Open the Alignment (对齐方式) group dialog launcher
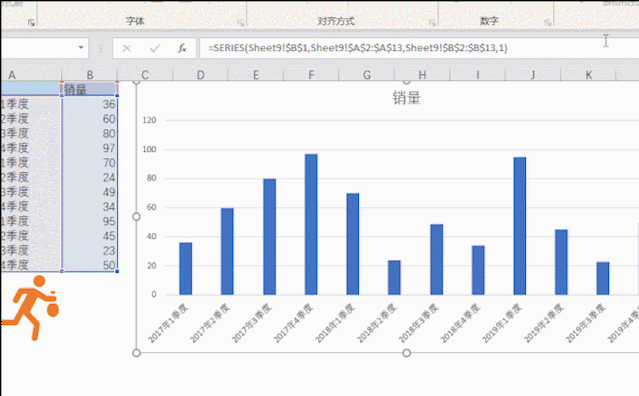 [432, 23]
